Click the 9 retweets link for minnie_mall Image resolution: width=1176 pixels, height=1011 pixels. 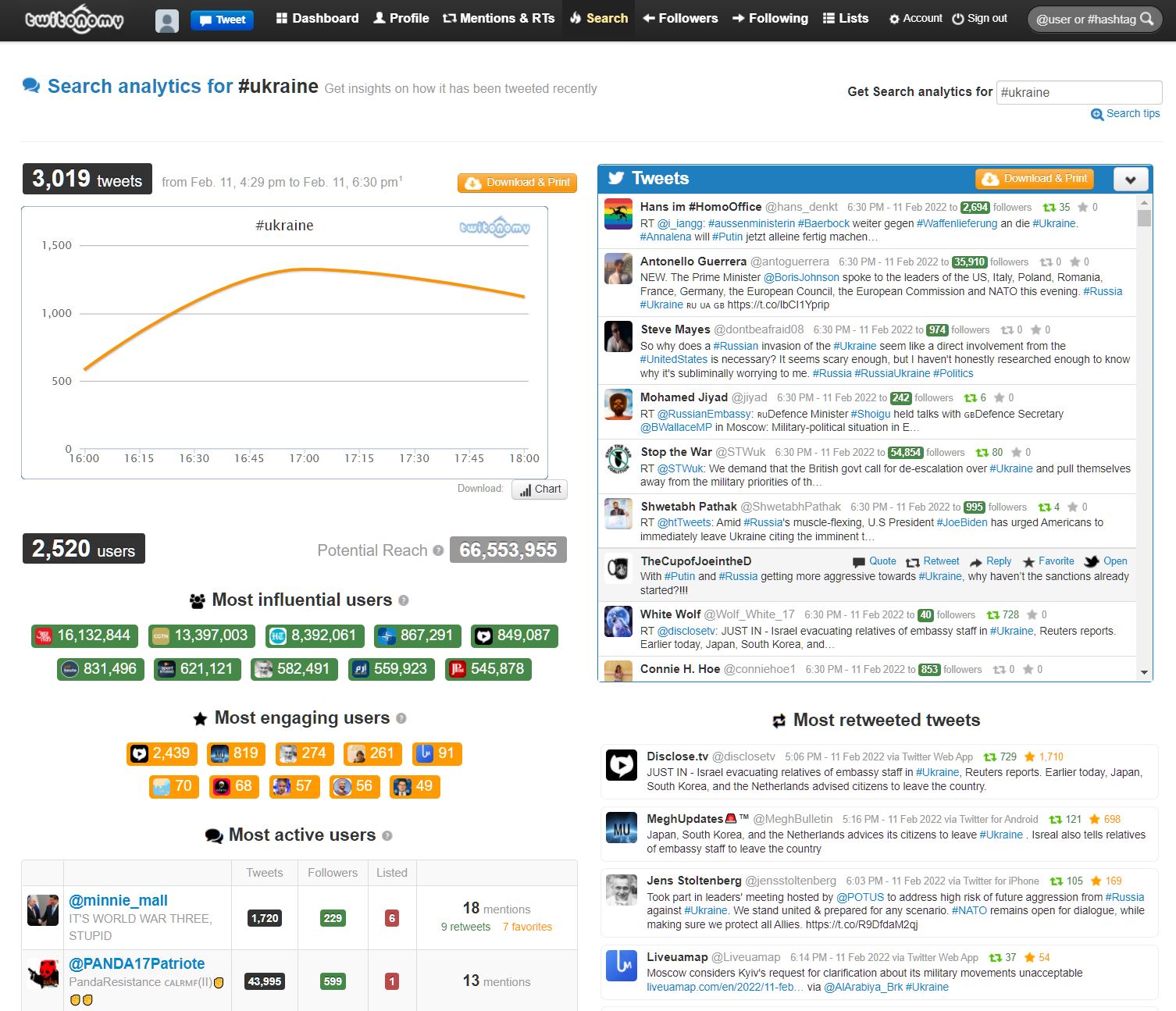coord(465,927)
